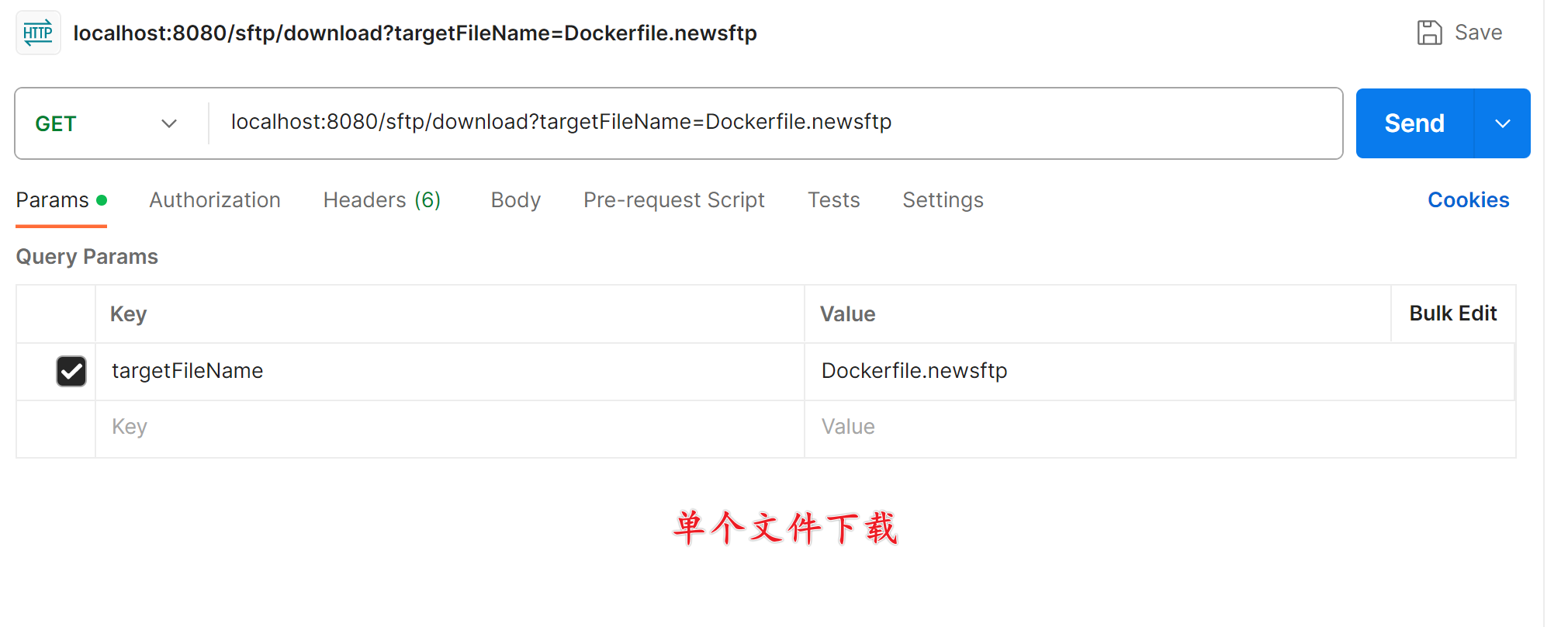
Task: Edit the targetFileName key cell
Action: pyautogui.click(x=450, y=371)
